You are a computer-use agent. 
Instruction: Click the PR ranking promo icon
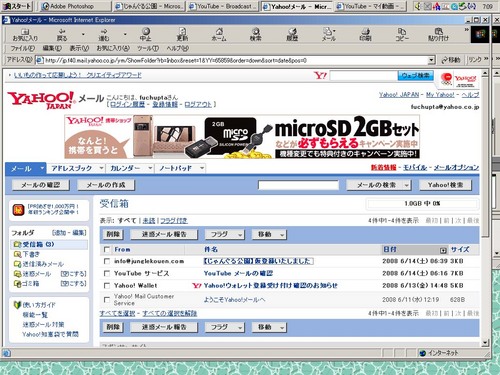[x=18, y=210]
